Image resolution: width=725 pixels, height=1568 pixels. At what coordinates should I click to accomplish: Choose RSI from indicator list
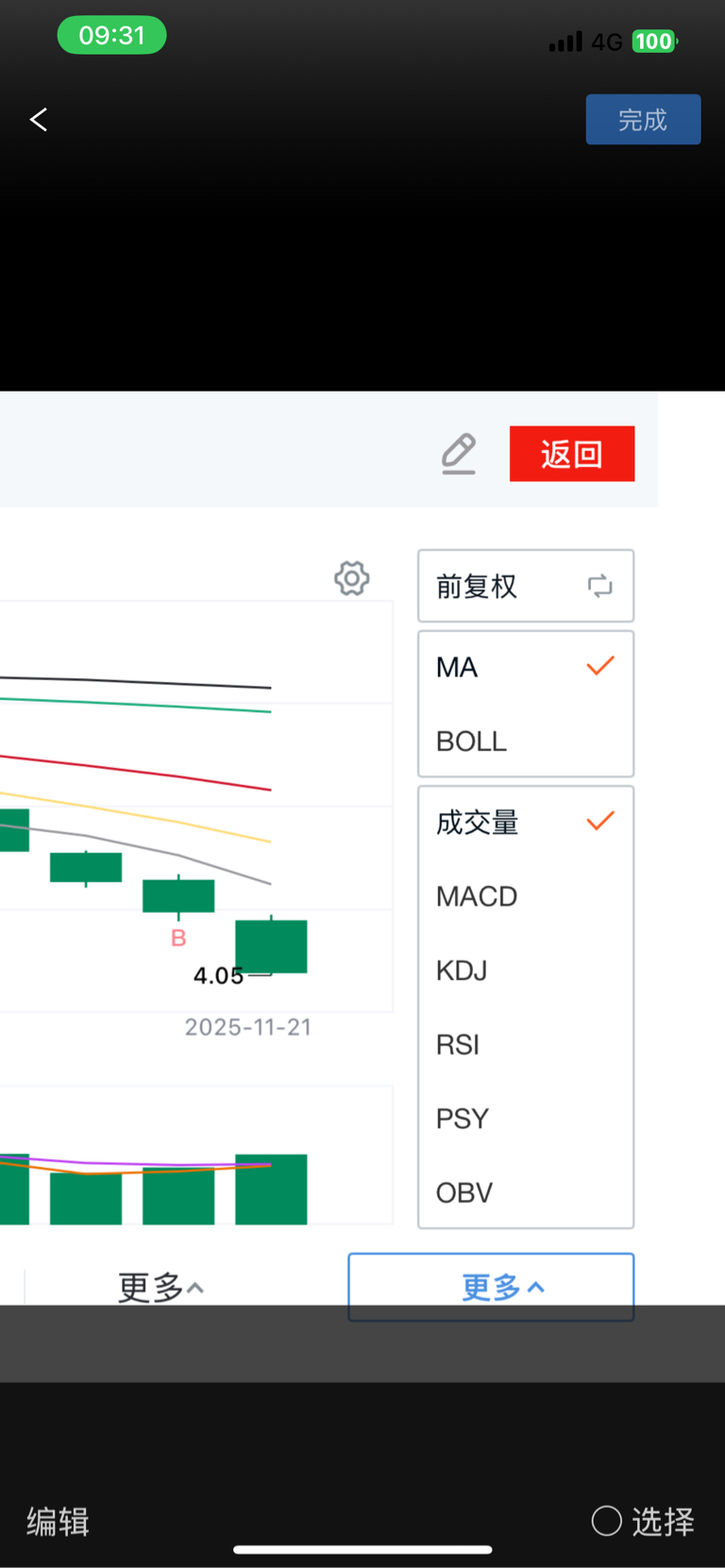[x=458, y=1044]
